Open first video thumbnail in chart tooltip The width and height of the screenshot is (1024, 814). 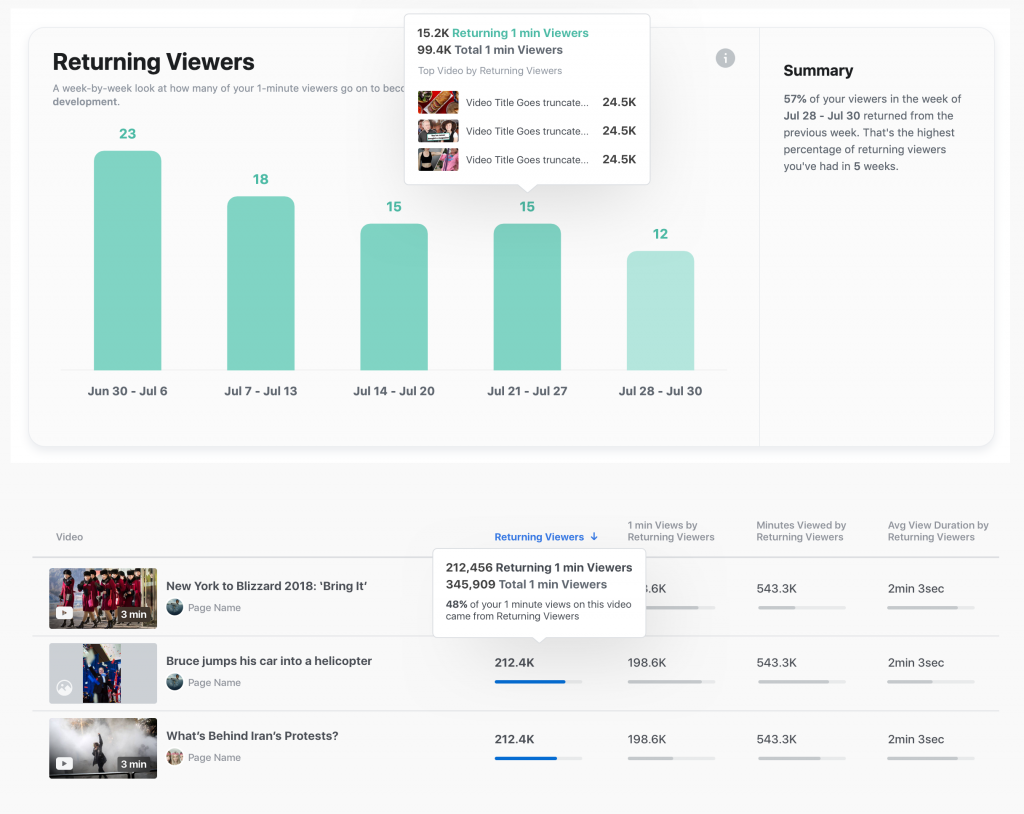click(438, 102)
